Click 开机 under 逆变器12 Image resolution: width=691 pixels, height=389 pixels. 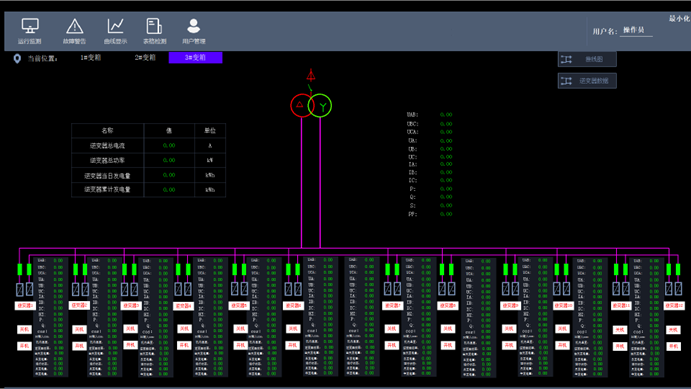(x=673, y=347)
